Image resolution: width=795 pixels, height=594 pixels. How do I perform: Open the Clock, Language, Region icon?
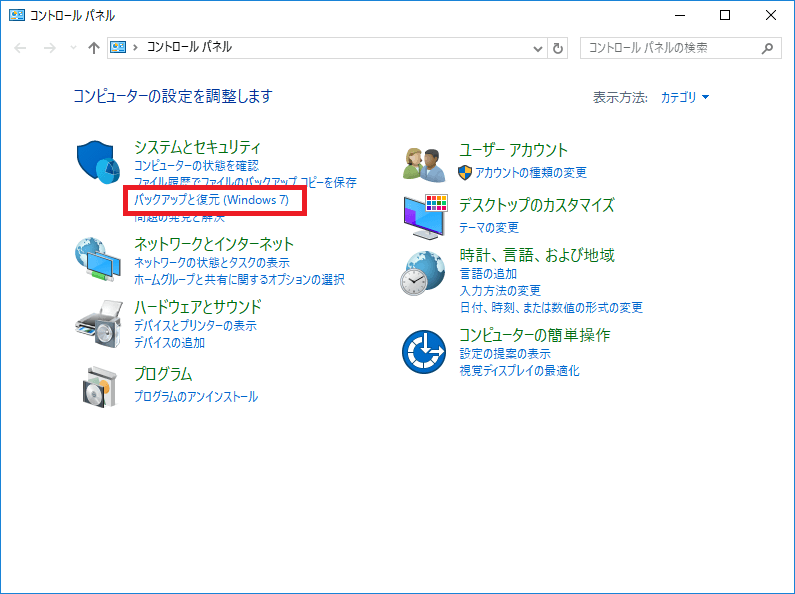pyautogui.click(x=423, y=273)
